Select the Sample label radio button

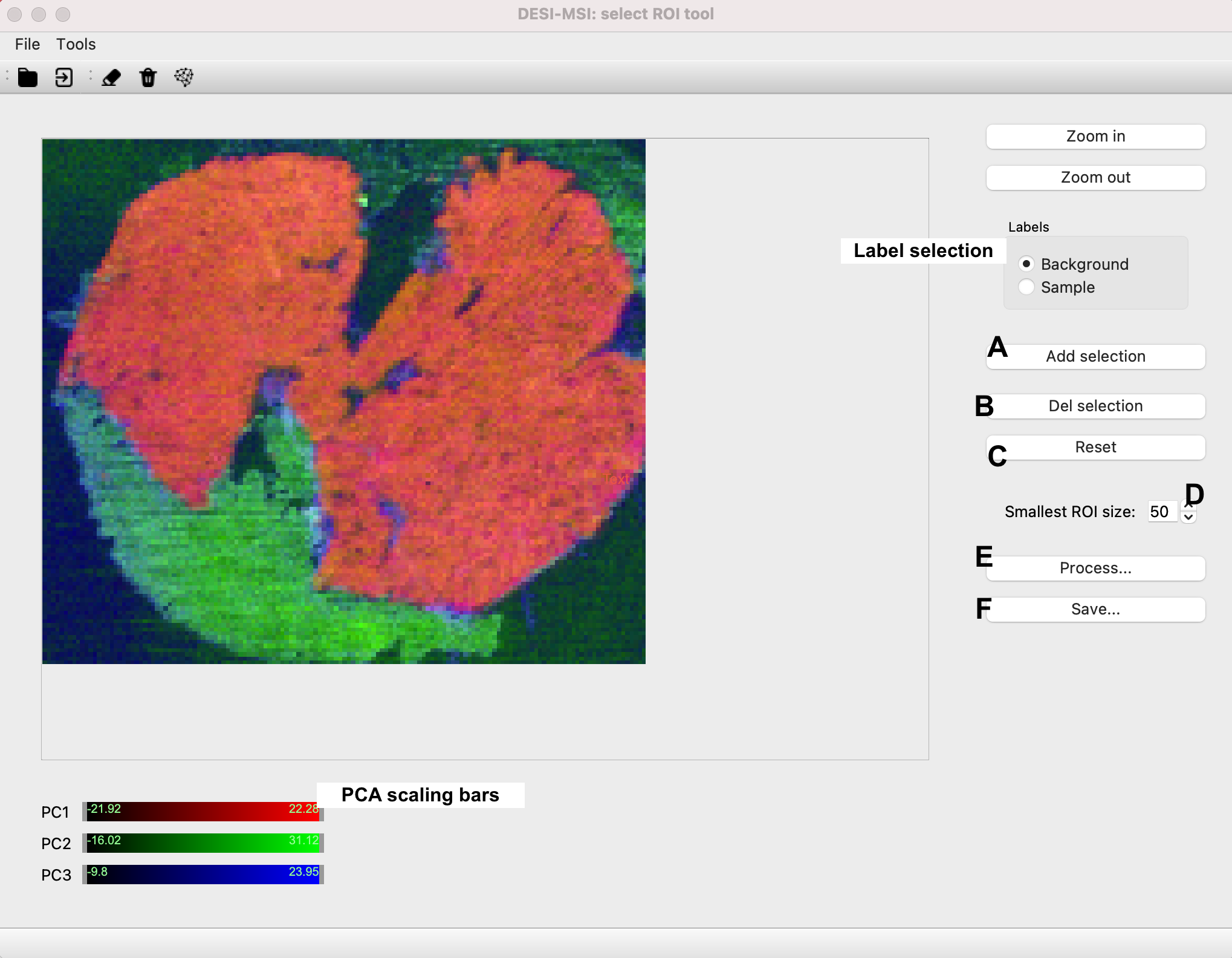[x=1026, y=287]
